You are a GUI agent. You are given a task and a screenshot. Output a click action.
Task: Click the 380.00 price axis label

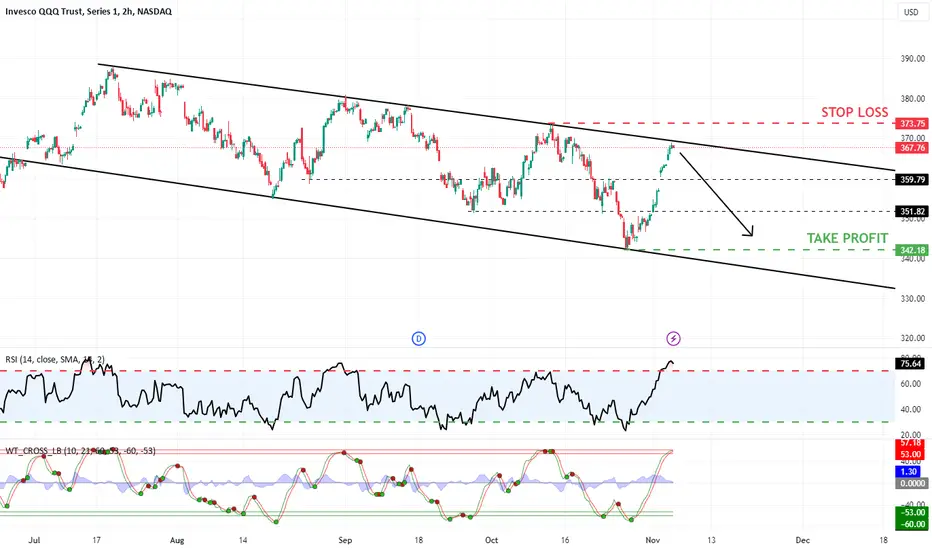913,99
